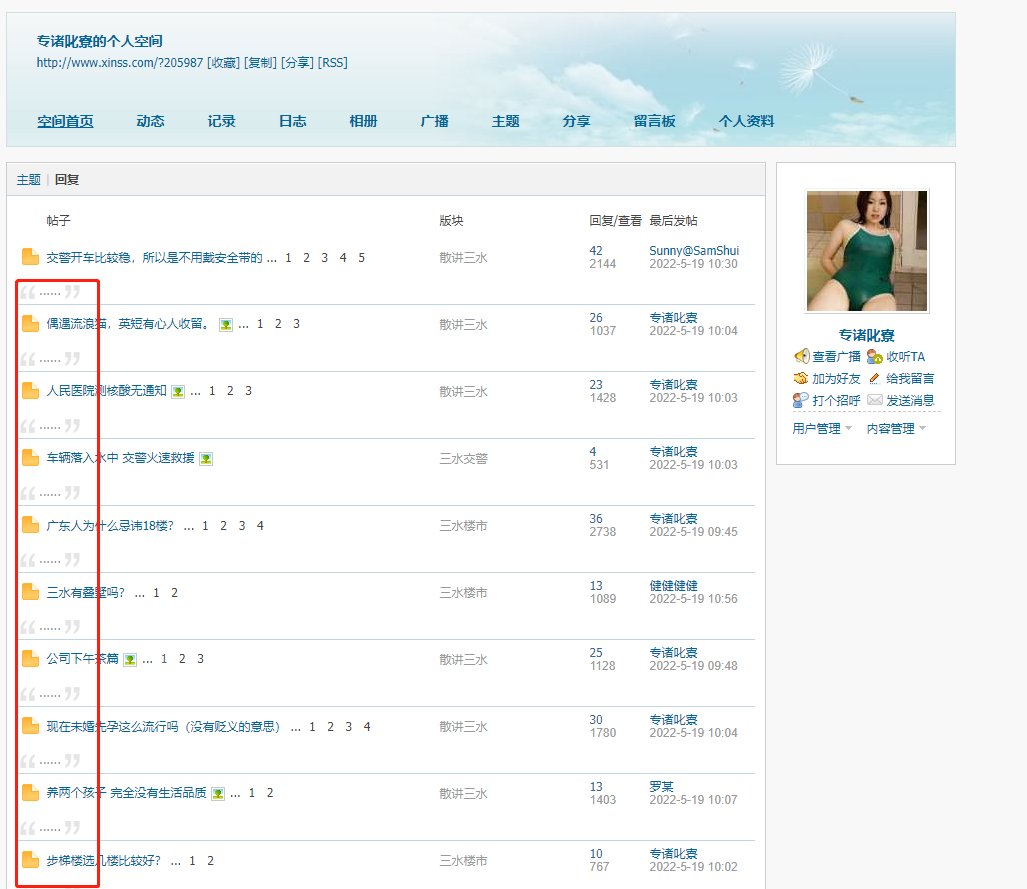This screenshot has width=1027, height=889.
Task: Open the 留言板 nav item
Action: click(654, 121)
